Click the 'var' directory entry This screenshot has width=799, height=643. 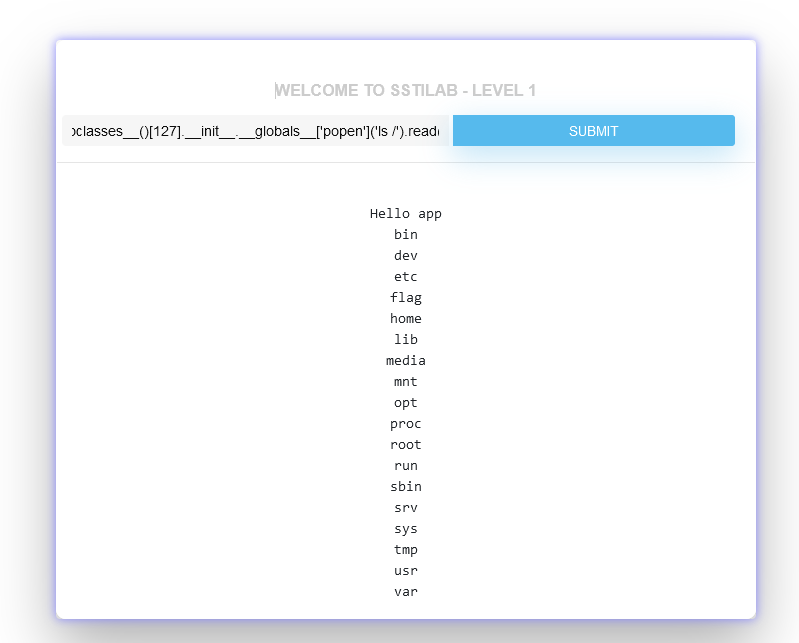(406, 592)
